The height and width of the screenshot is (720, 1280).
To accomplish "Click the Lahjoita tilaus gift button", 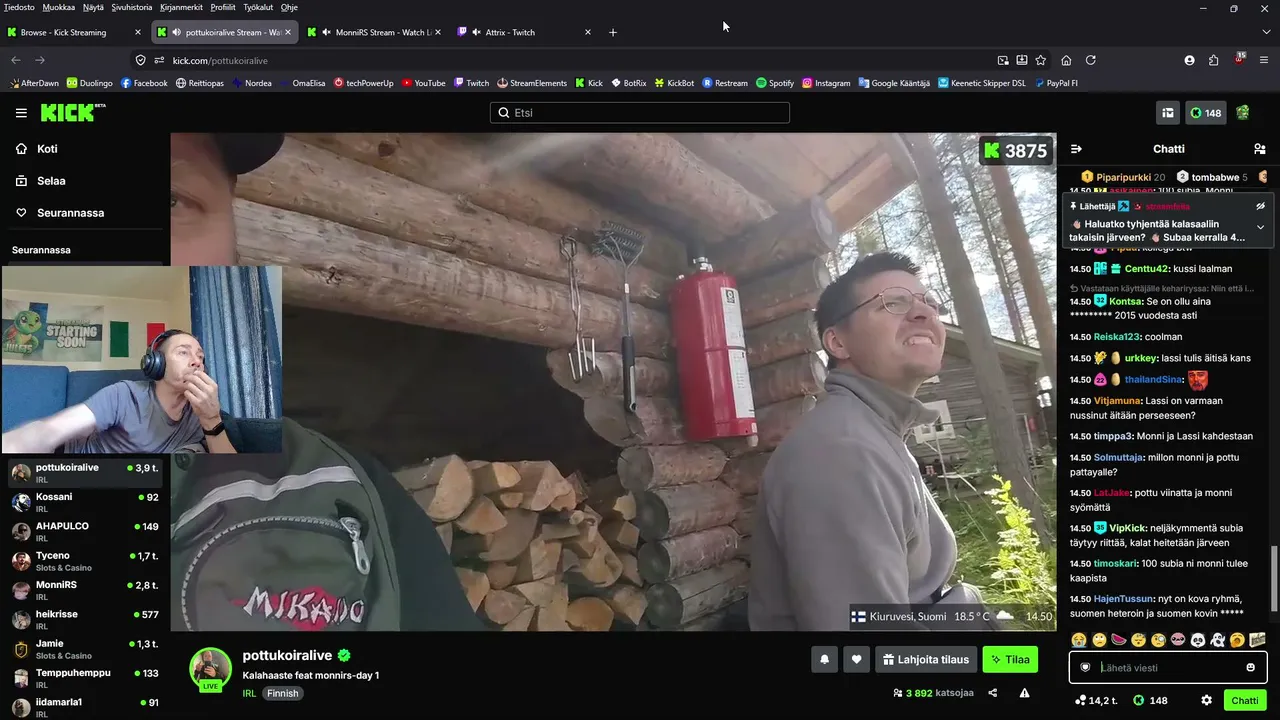I will (926, 660).
